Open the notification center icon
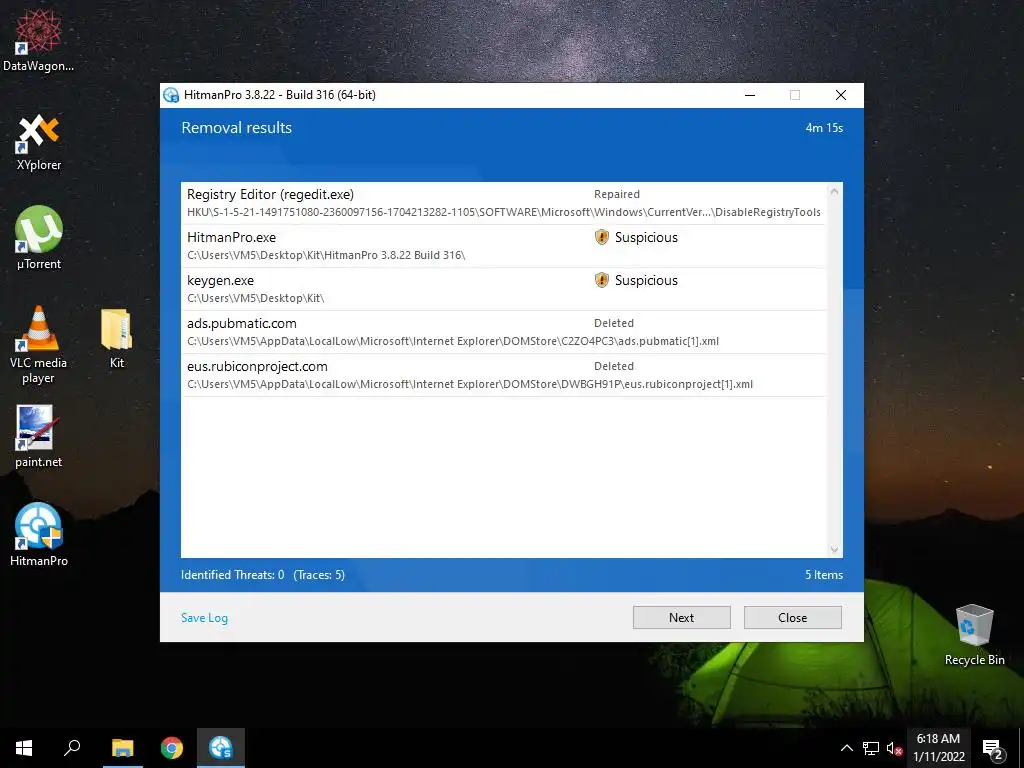 click(993, 749)
